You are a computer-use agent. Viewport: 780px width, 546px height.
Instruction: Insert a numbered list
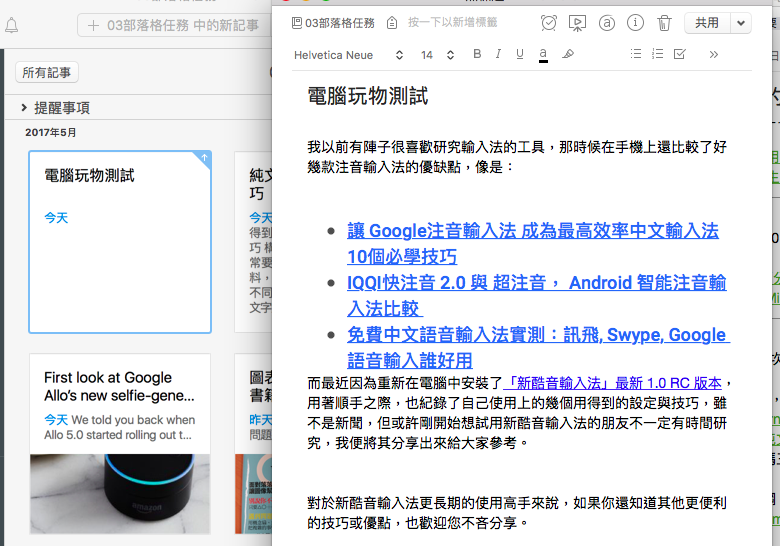click(x=658, y=54)
